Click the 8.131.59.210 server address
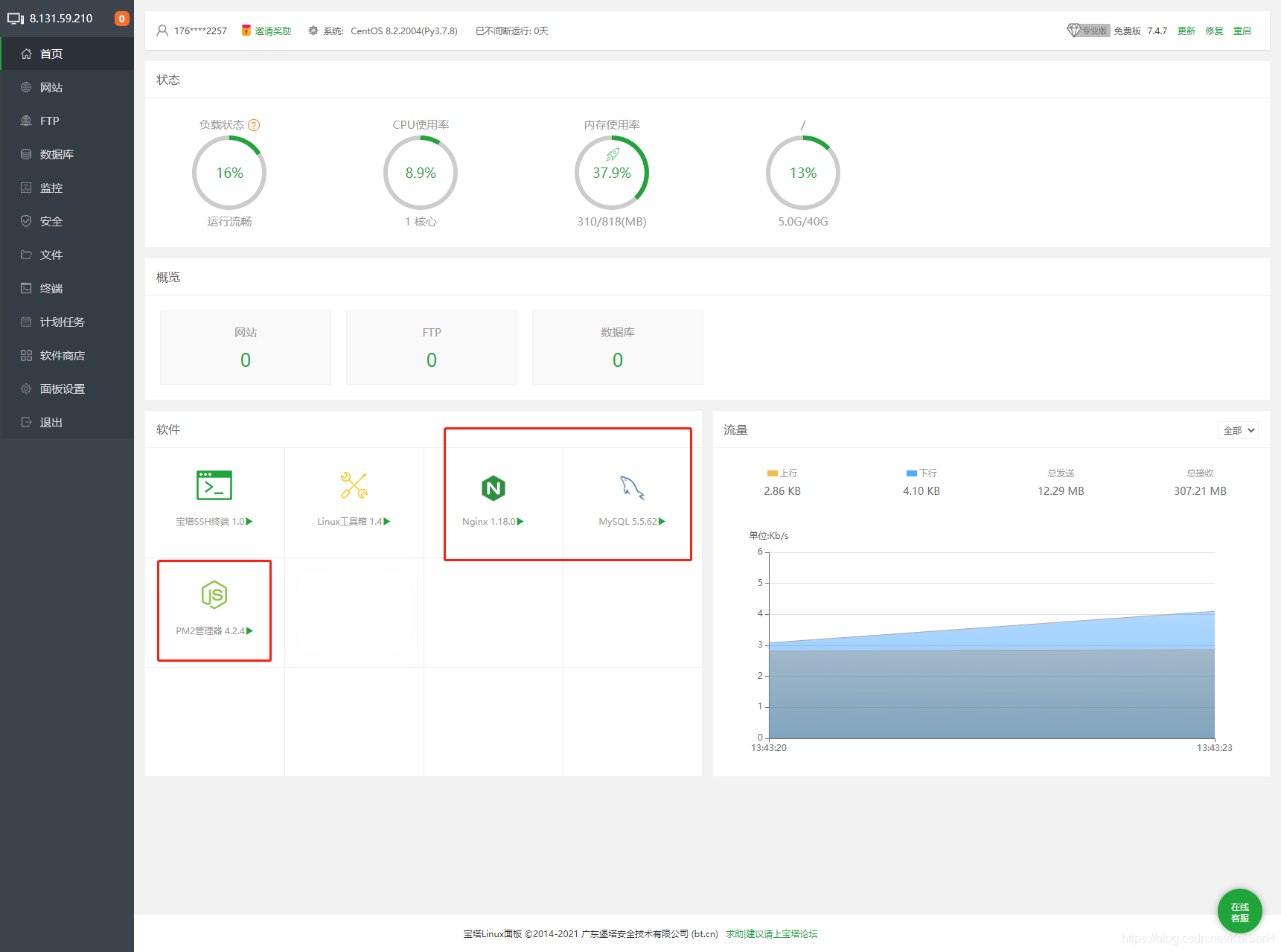This screenshot has height=952, width=1281. pyautogui.click(x=61, y=19)
